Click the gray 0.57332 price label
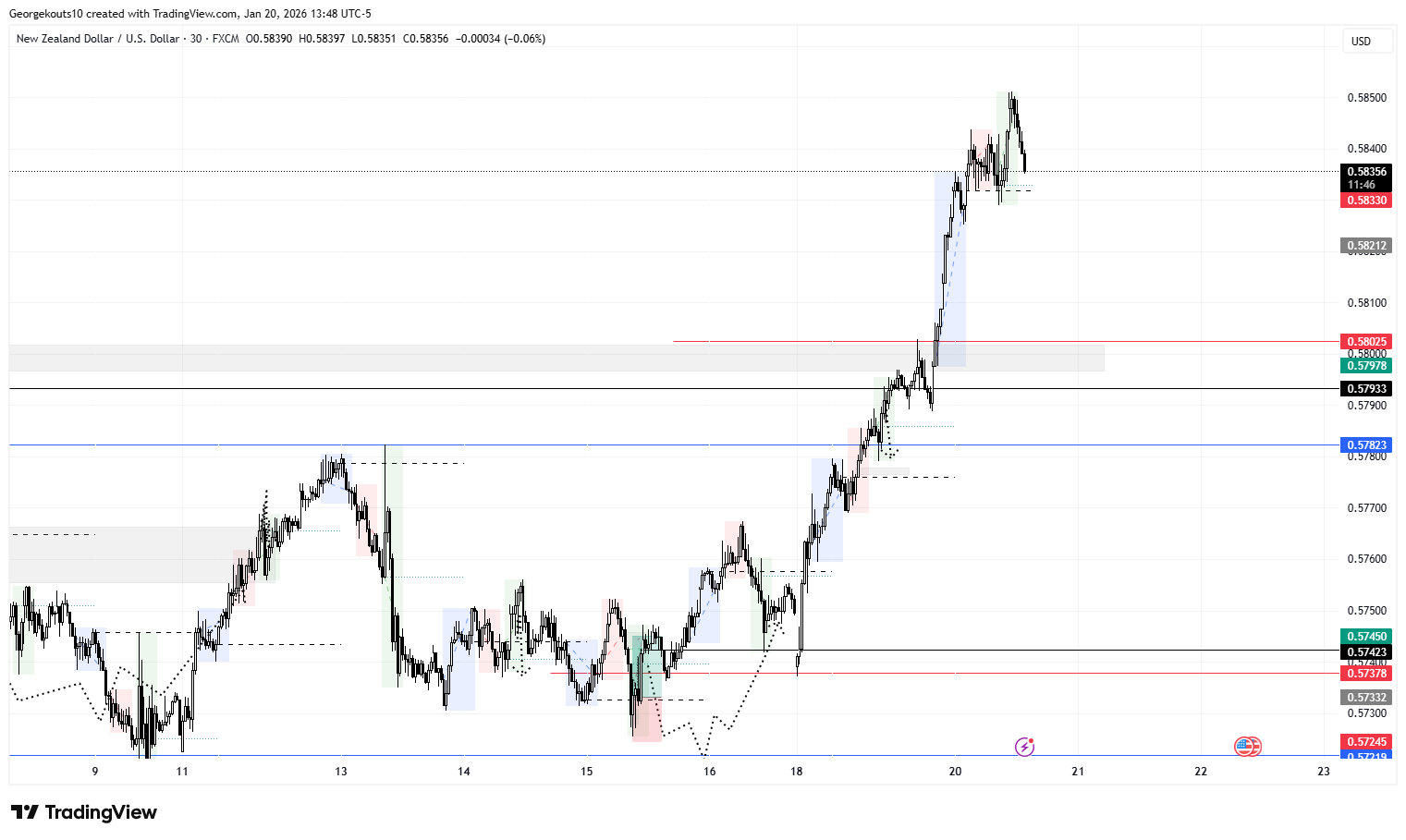The image size is (1406, 840). (x=1365, y=698)
